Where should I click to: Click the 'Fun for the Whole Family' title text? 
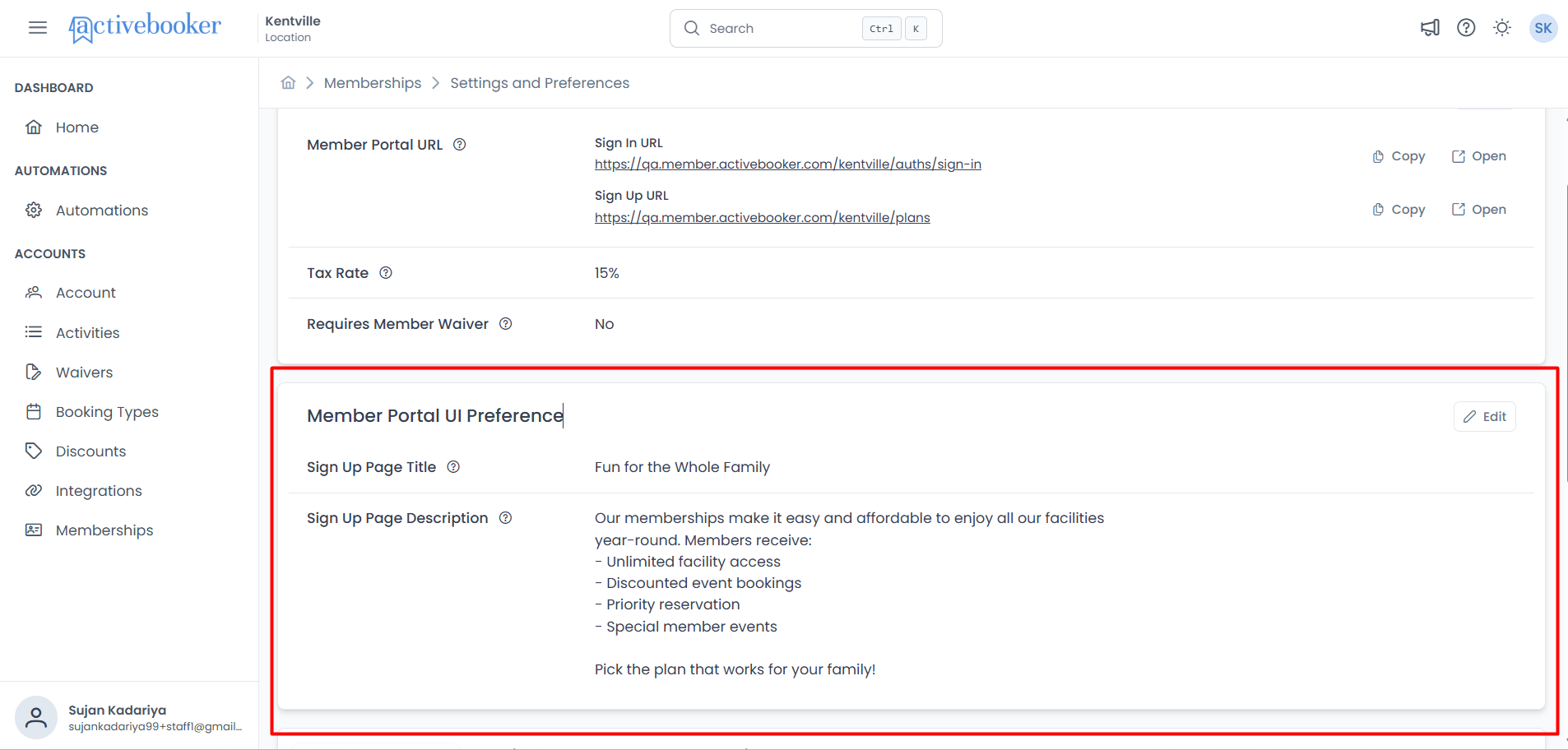682,467
